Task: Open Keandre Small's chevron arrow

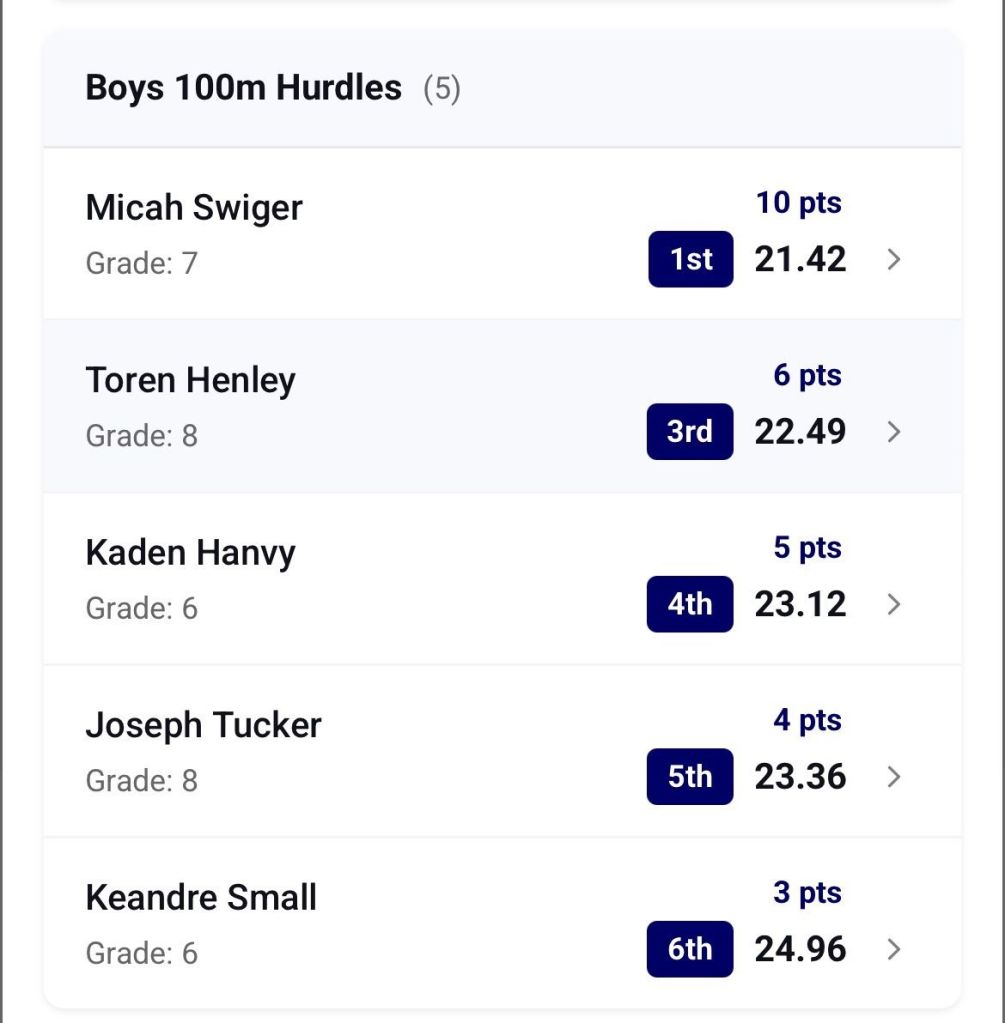Action: (894, 949)
